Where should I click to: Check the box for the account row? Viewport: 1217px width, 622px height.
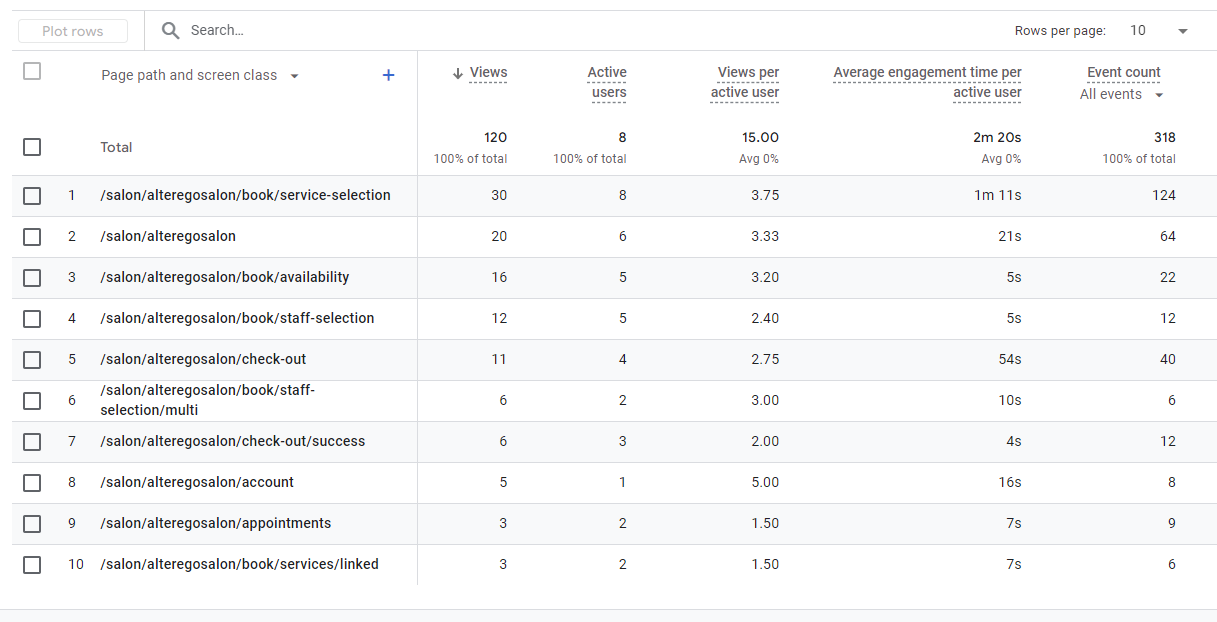32,483
